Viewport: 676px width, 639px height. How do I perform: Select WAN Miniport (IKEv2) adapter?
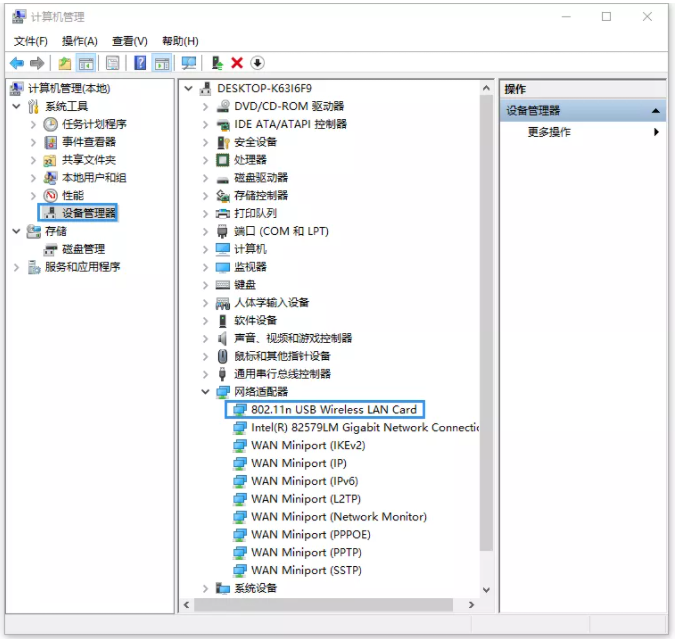coord(308,445)
